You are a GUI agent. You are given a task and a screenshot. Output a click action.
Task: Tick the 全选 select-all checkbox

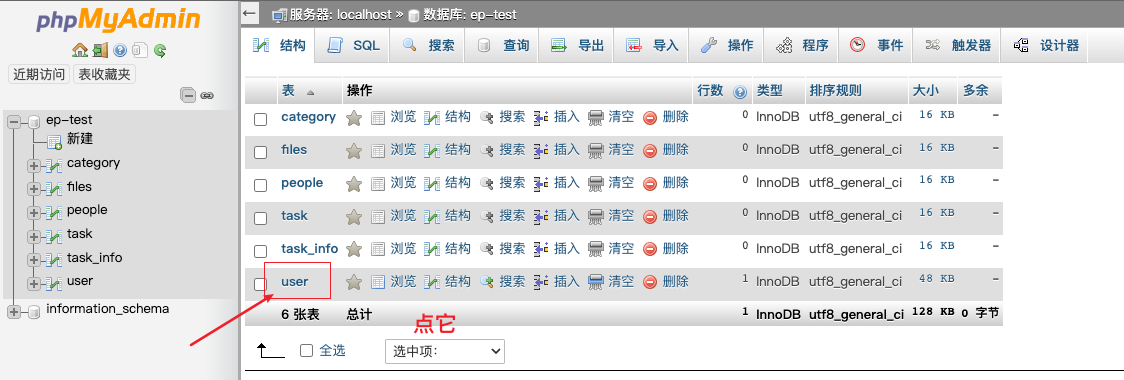pyautogui.click(x=307, y=351)
